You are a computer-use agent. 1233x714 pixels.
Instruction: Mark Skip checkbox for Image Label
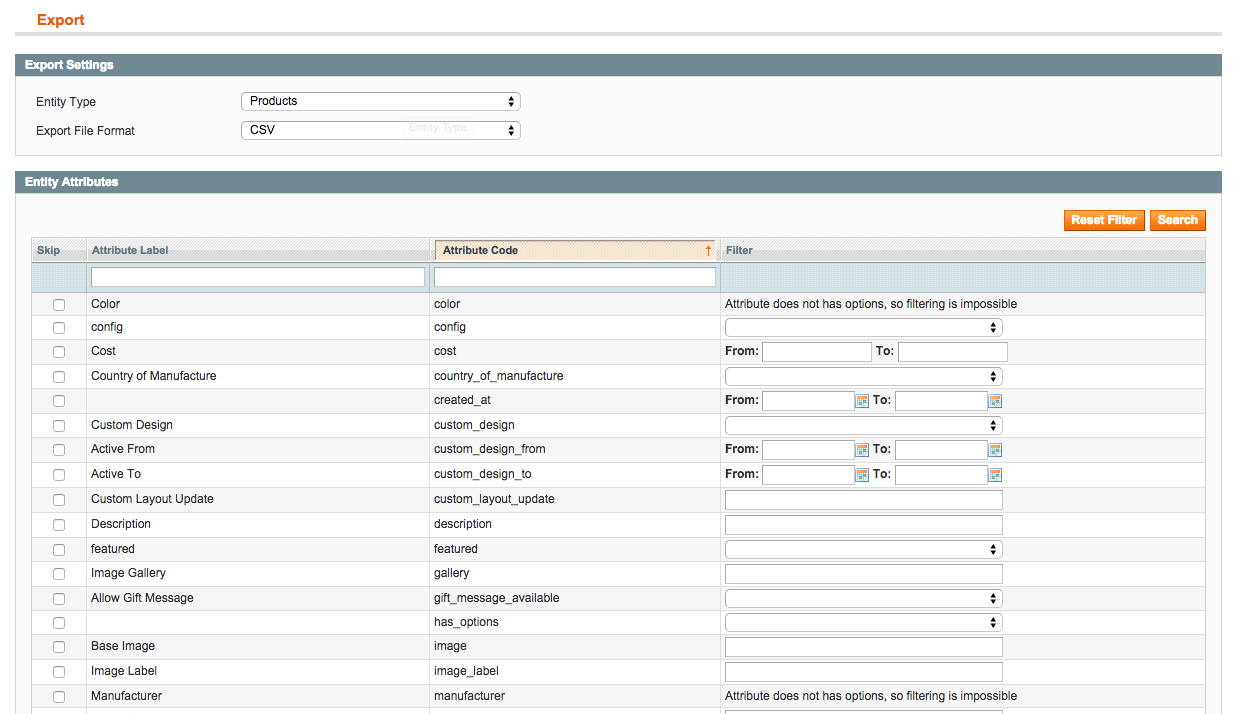tap(59, 672)
